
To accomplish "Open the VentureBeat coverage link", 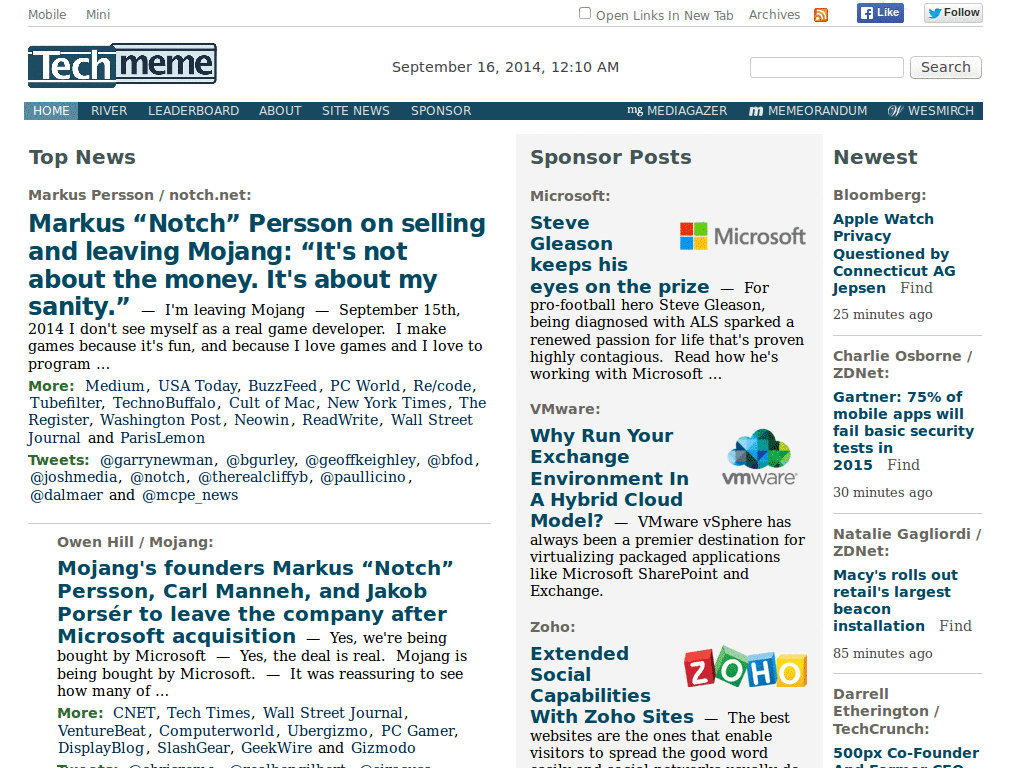I will [x=103, y=731].
